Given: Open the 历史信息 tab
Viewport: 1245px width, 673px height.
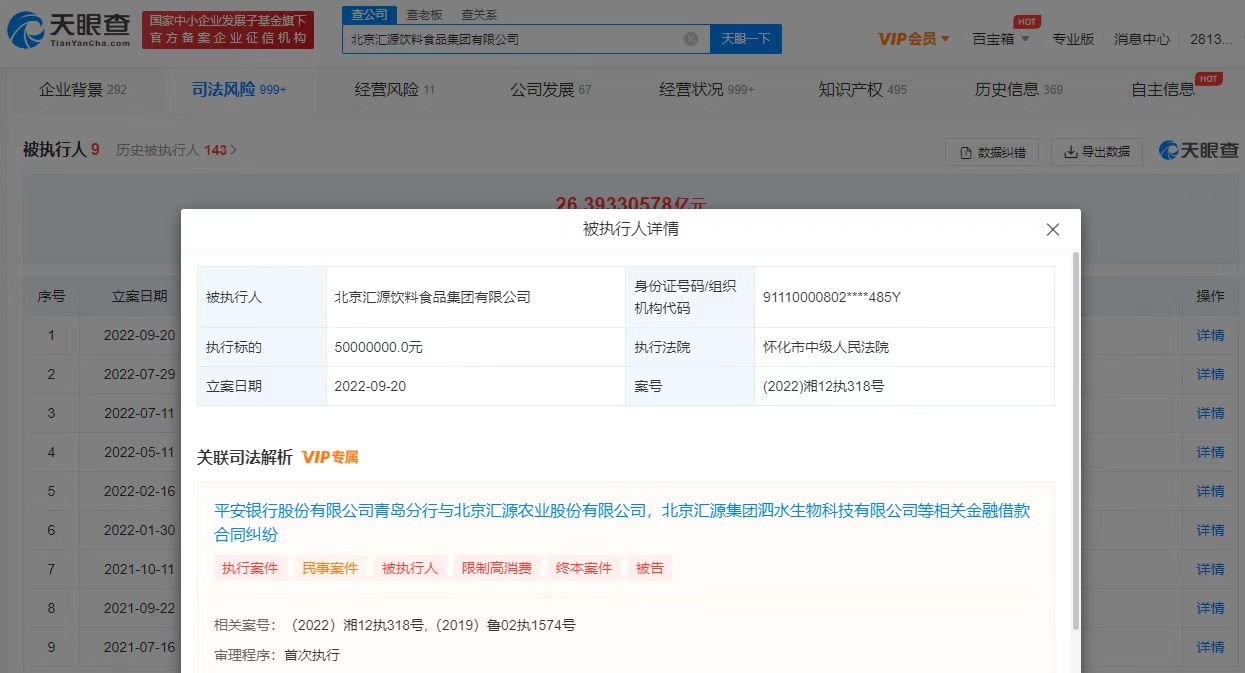Looking at the screenshot, I should (1019, 90).
